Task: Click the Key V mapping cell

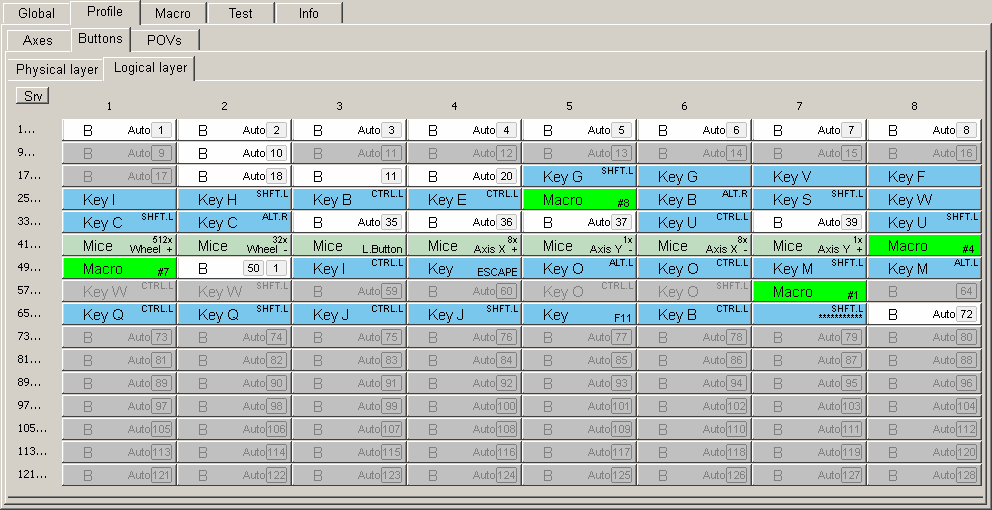Action: pyautogui.click(x=808, y=177)
